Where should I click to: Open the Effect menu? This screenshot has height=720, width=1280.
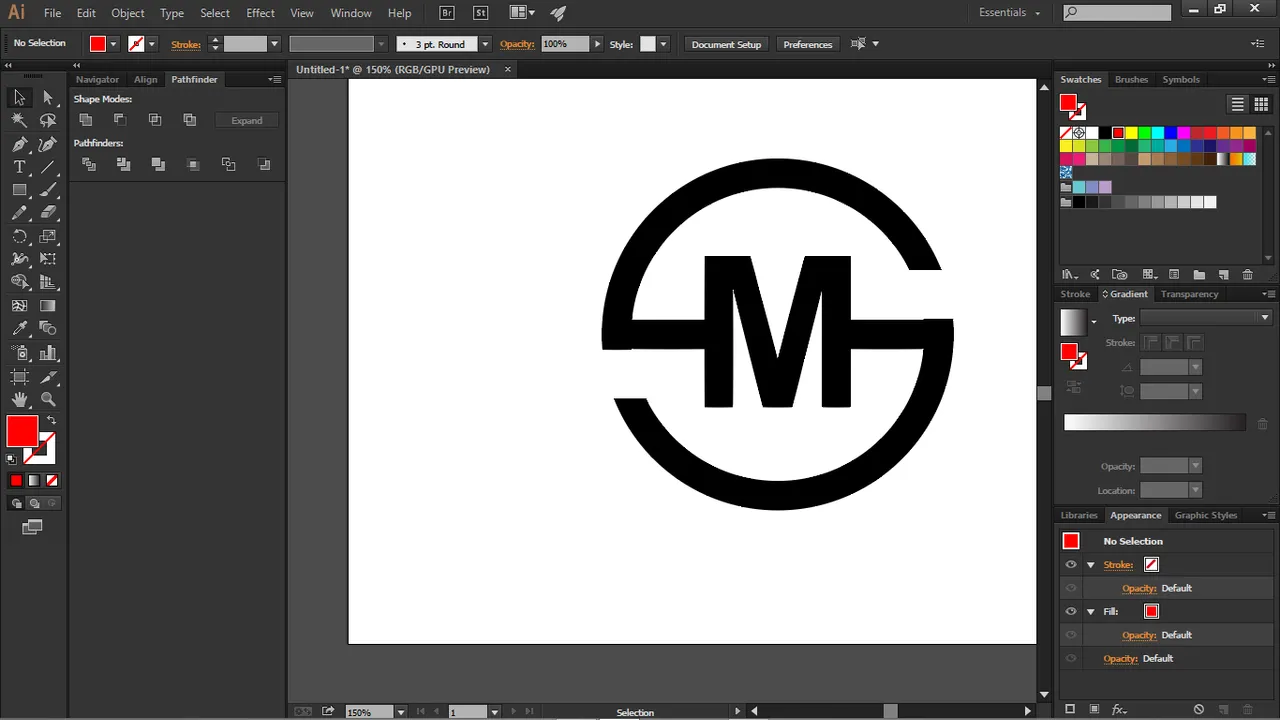point(260,13)
